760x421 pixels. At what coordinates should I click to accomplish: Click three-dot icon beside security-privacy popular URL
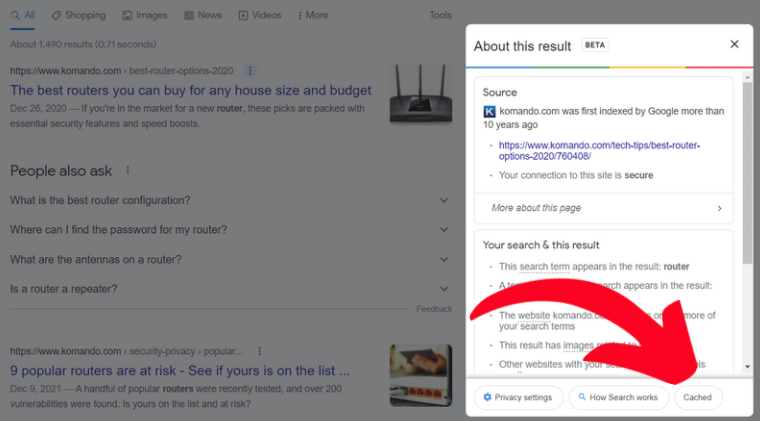[259, 351]
